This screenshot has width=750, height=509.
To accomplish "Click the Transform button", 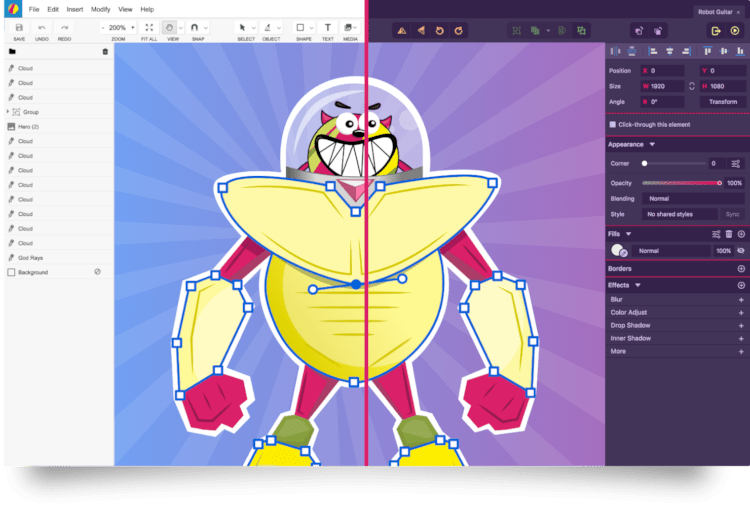I will (x=722, y=102).
